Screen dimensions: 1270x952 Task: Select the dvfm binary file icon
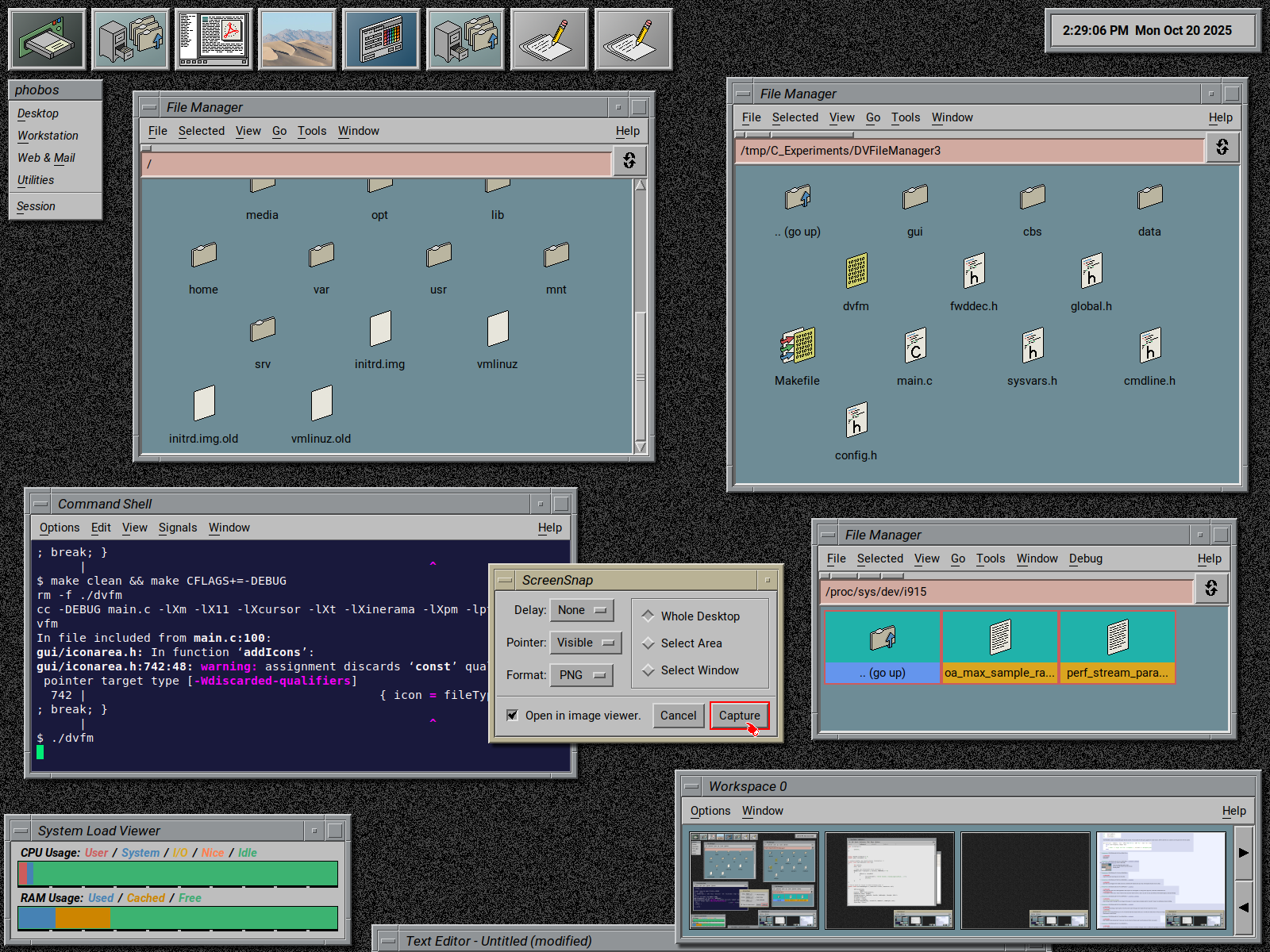tap(856, 272)
